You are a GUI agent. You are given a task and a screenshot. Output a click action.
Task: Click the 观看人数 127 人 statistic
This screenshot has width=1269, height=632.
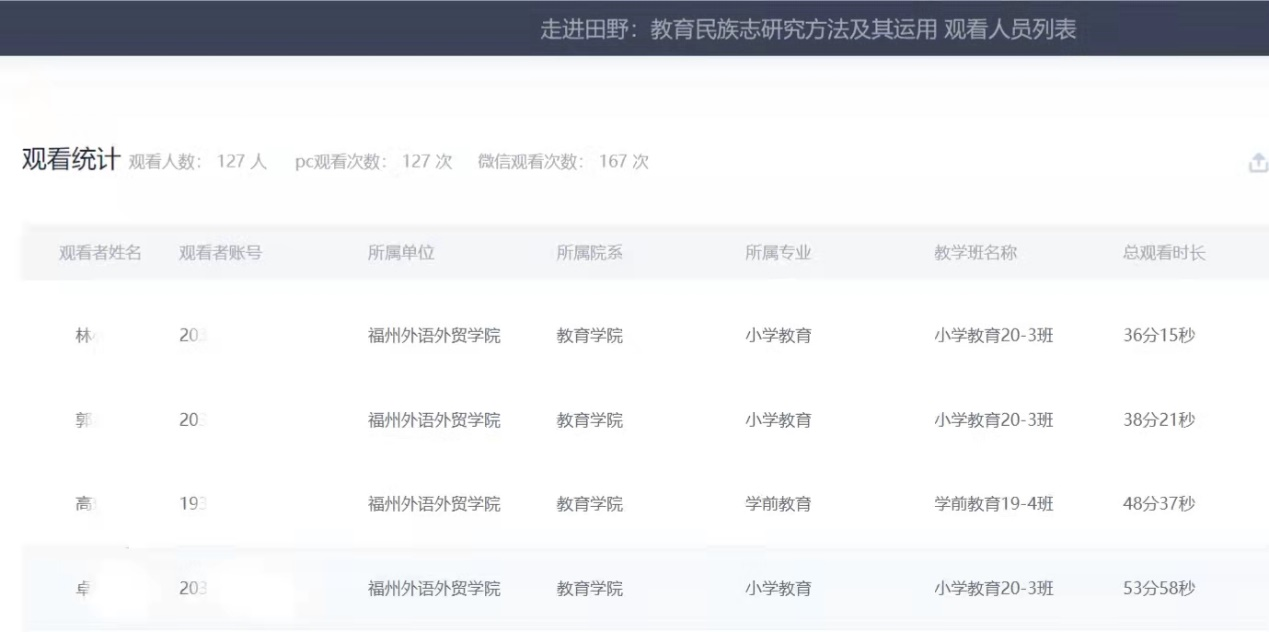[197, 162]
